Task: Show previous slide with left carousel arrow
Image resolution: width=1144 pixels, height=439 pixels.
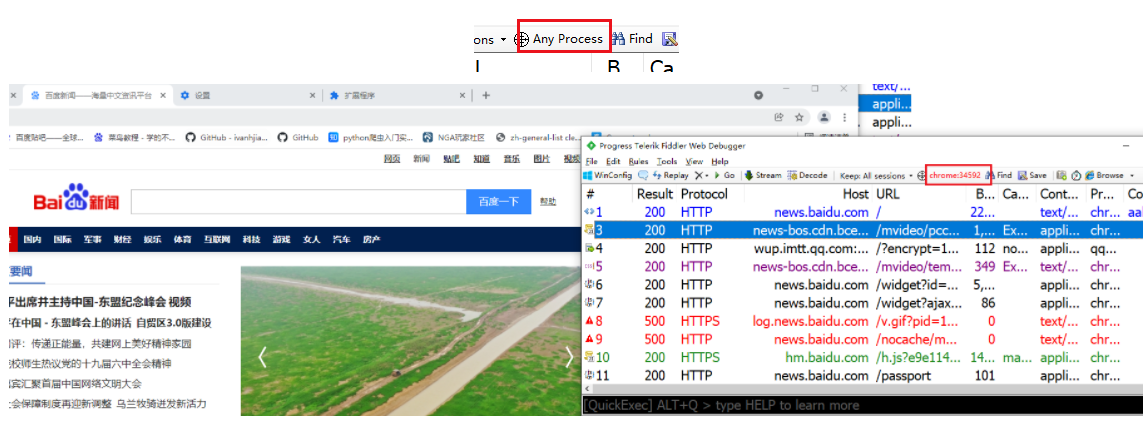Action: (263, 357)
